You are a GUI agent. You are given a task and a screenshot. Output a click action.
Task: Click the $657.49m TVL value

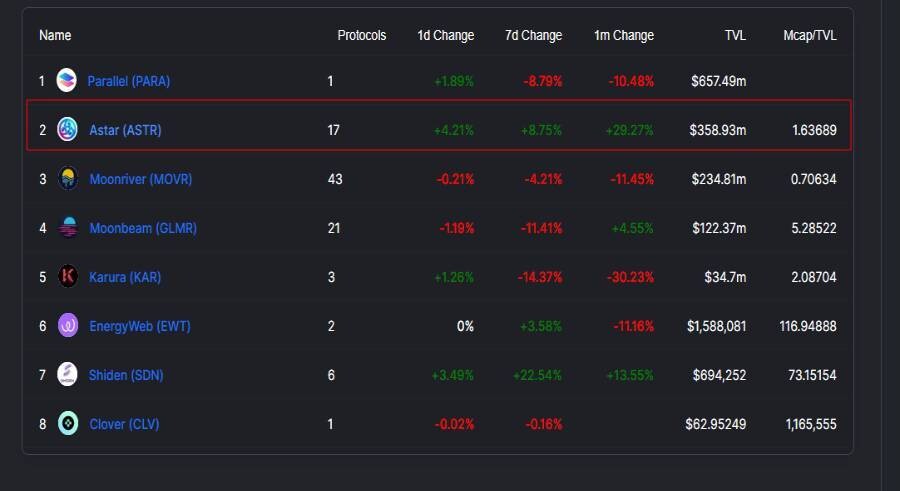pos(719,81)
